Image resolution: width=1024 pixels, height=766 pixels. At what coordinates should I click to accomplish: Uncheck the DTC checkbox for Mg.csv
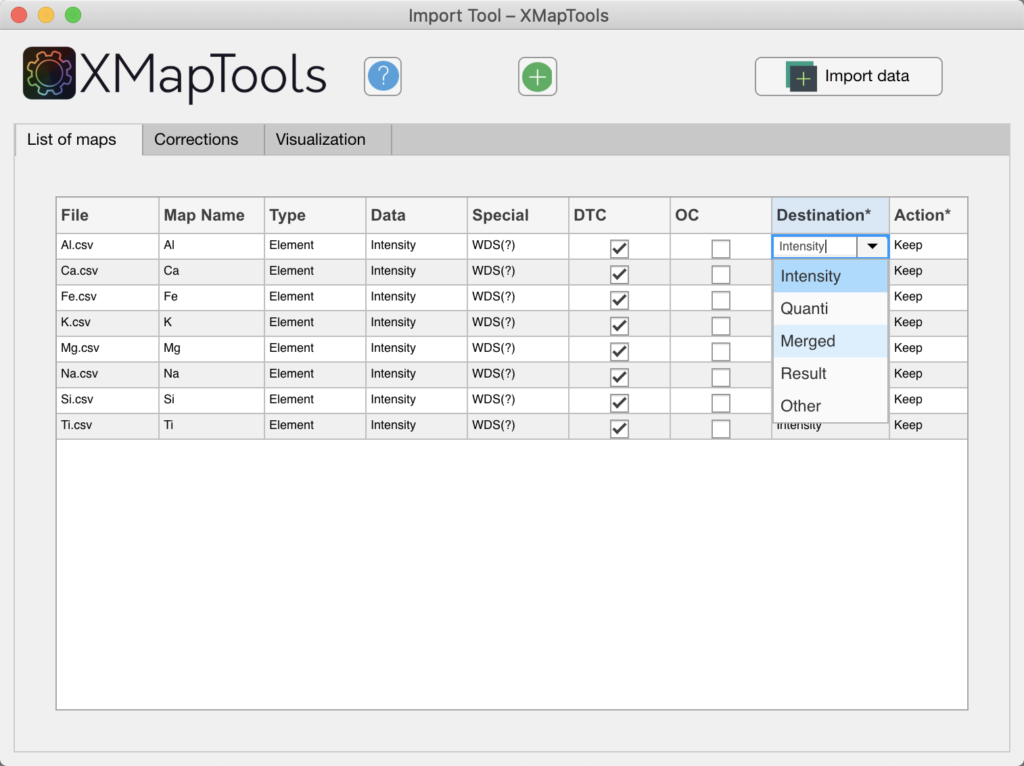pos(619,351)
